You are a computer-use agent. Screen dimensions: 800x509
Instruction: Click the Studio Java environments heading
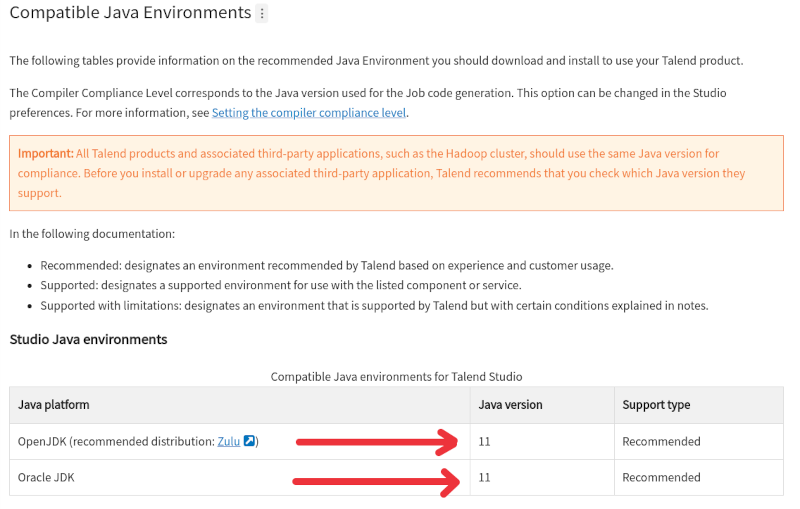click(x=88, y=340)
